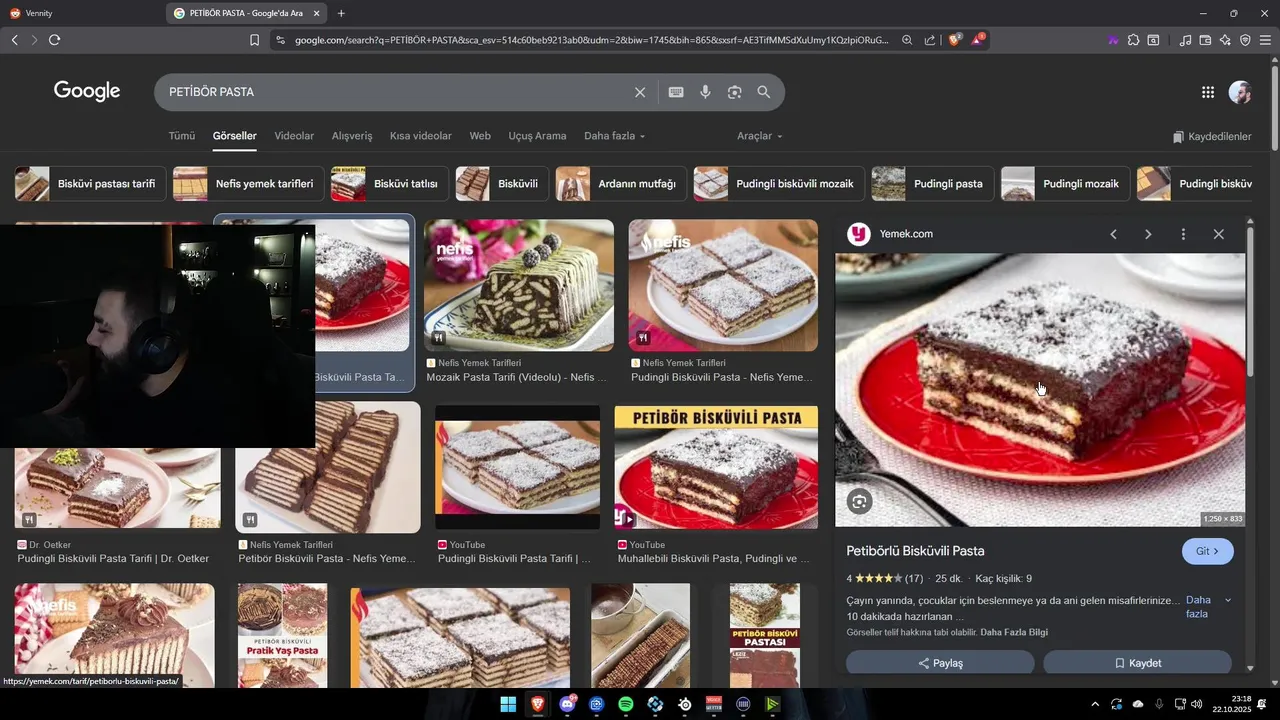
Task: Select the Bisküvi tatlısı filter chip
Action: click(x=390, y=184)
